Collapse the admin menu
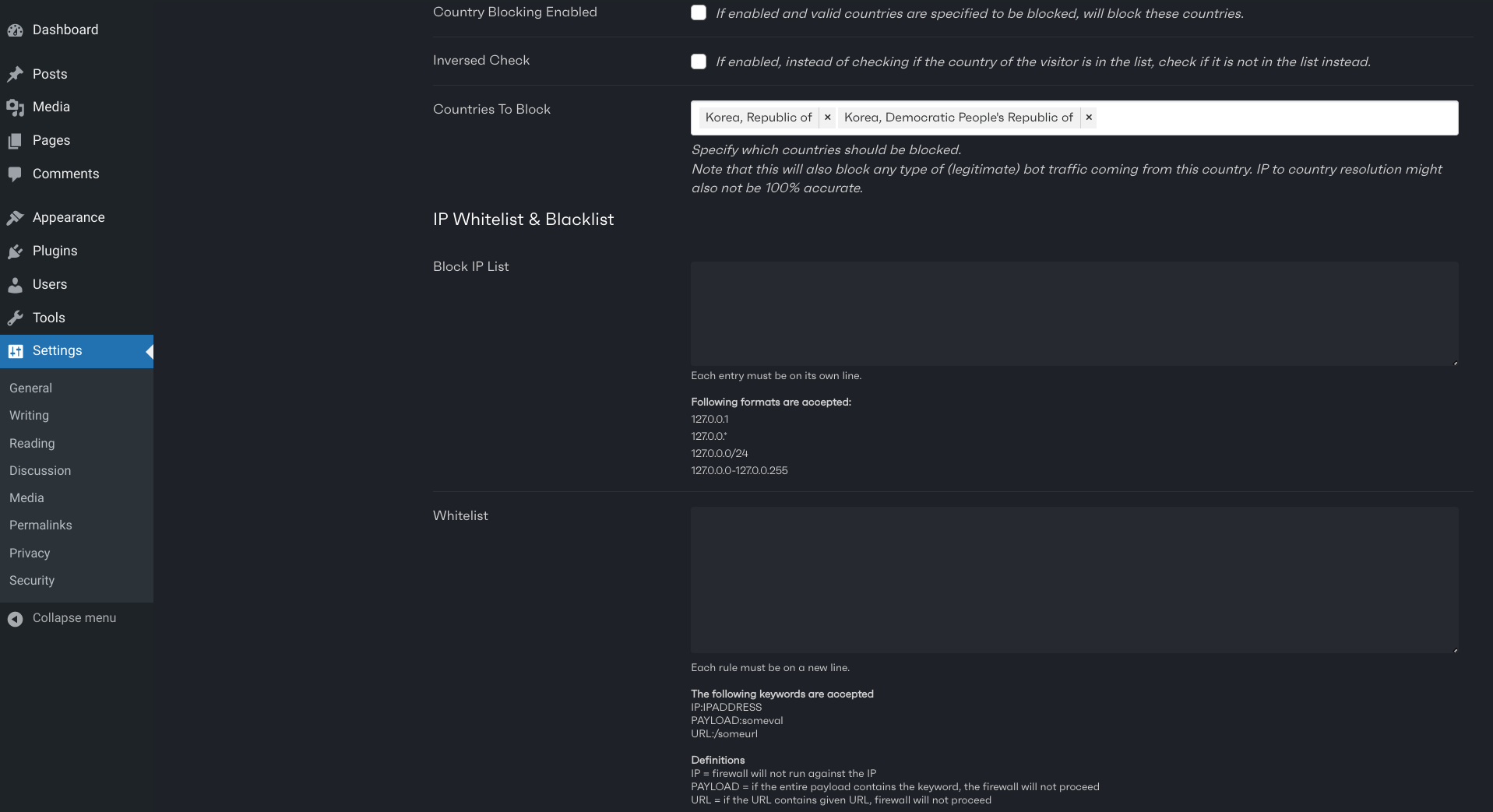This screenshot has width=1493, height=812. pos(62,617)
